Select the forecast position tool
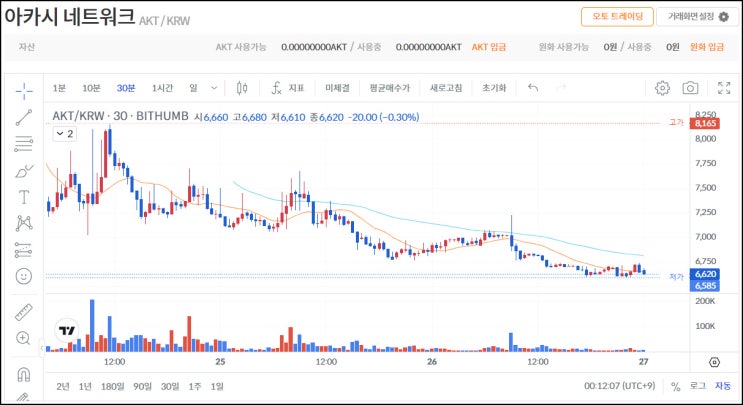The width and height of the screenshot is (743, 405). coord(24,250)
